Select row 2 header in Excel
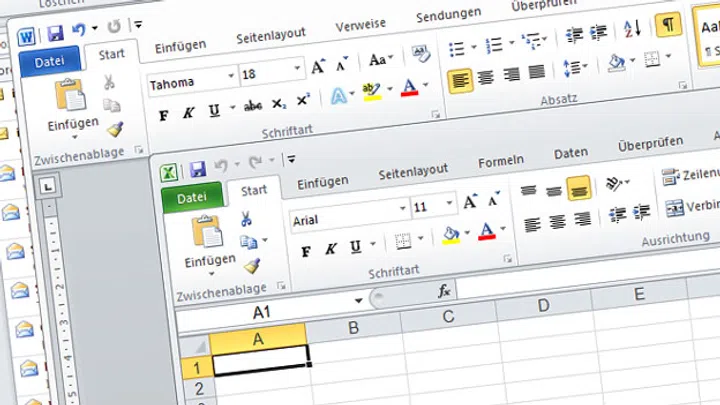 coord(199,389)
